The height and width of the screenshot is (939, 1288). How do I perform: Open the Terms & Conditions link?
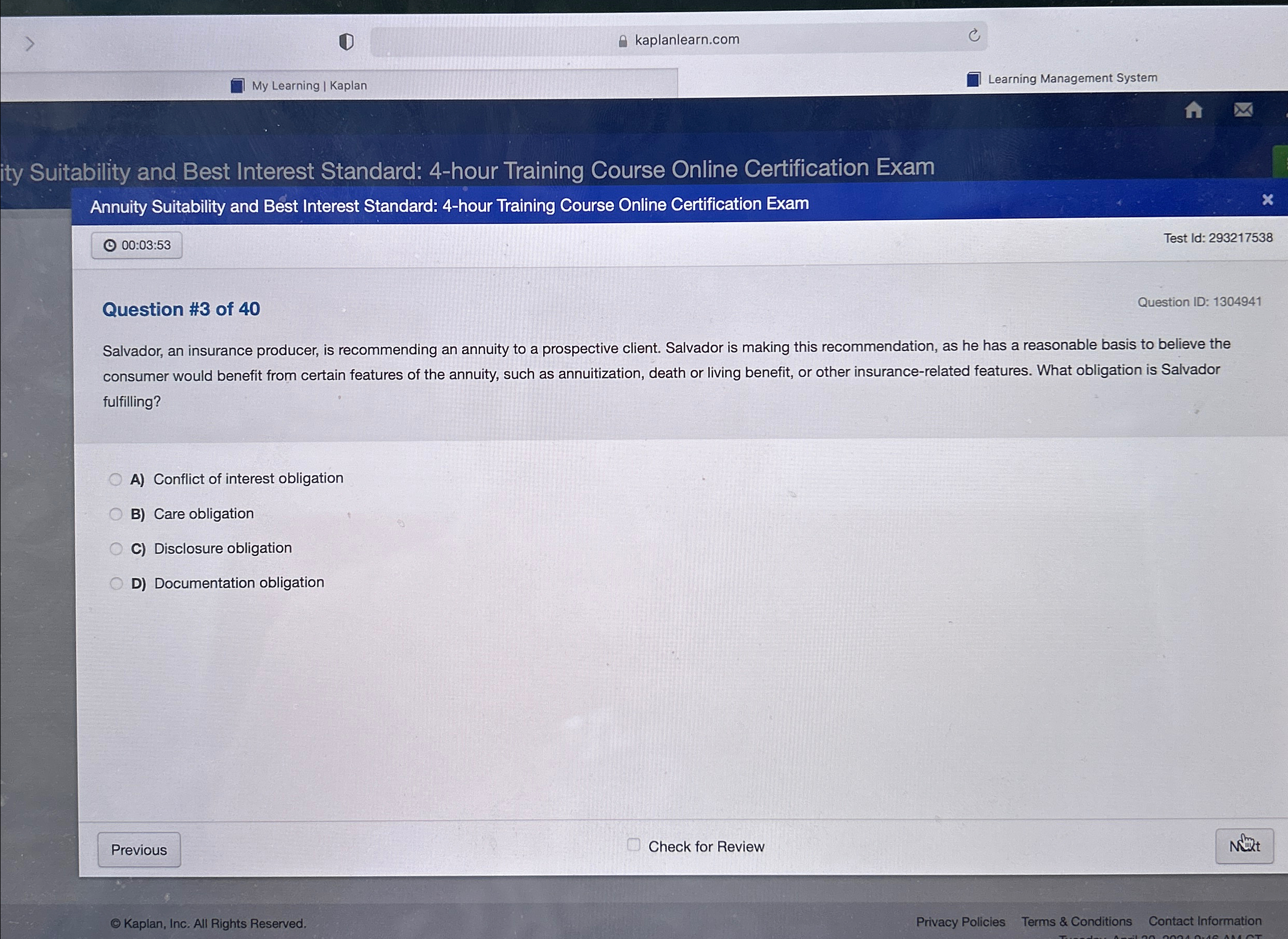click(1077, 921)
